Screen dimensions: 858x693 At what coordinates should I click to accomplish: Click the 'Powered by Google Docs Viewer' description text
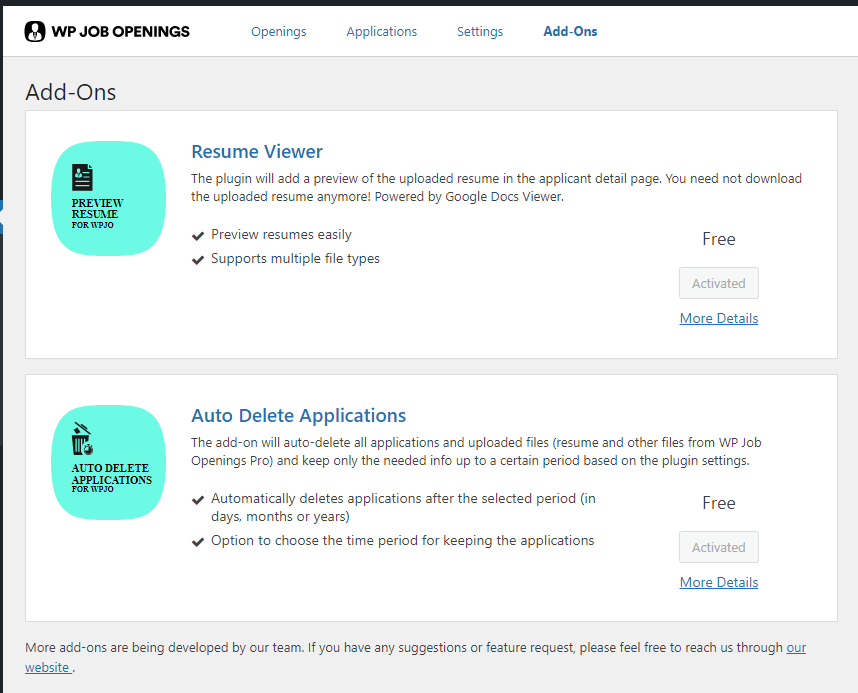[x=469, y=197]
